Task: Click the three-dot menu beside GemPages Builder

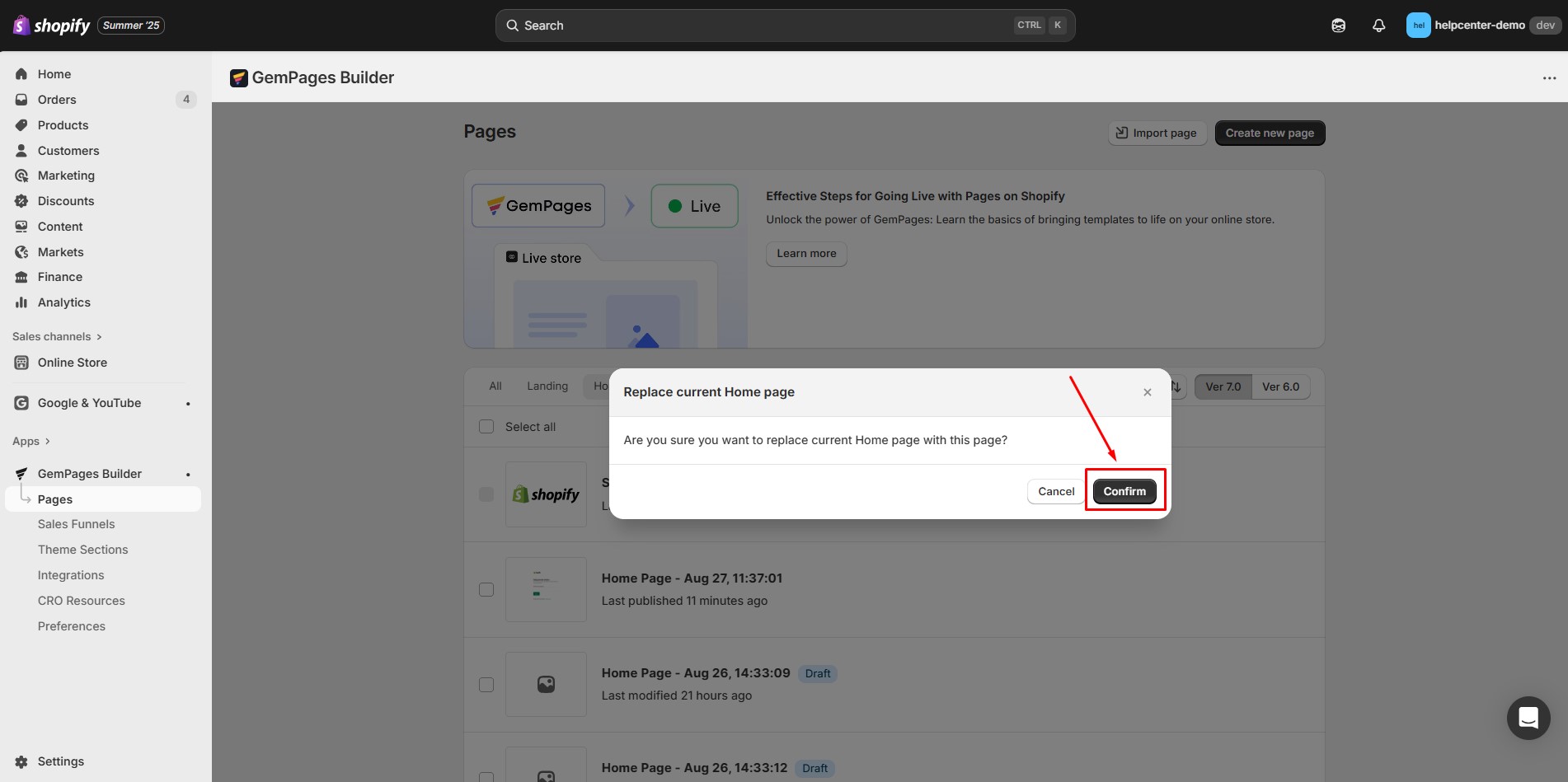Action: pyautogui.click(x=1549, y=78)
